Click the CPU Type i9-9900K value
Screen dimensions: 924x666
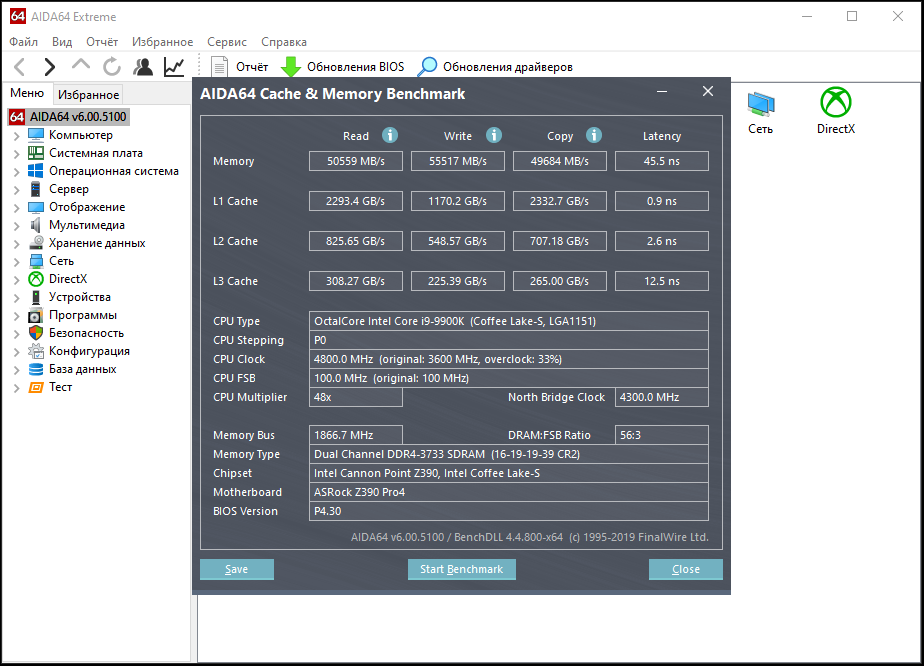pos(509,321)
